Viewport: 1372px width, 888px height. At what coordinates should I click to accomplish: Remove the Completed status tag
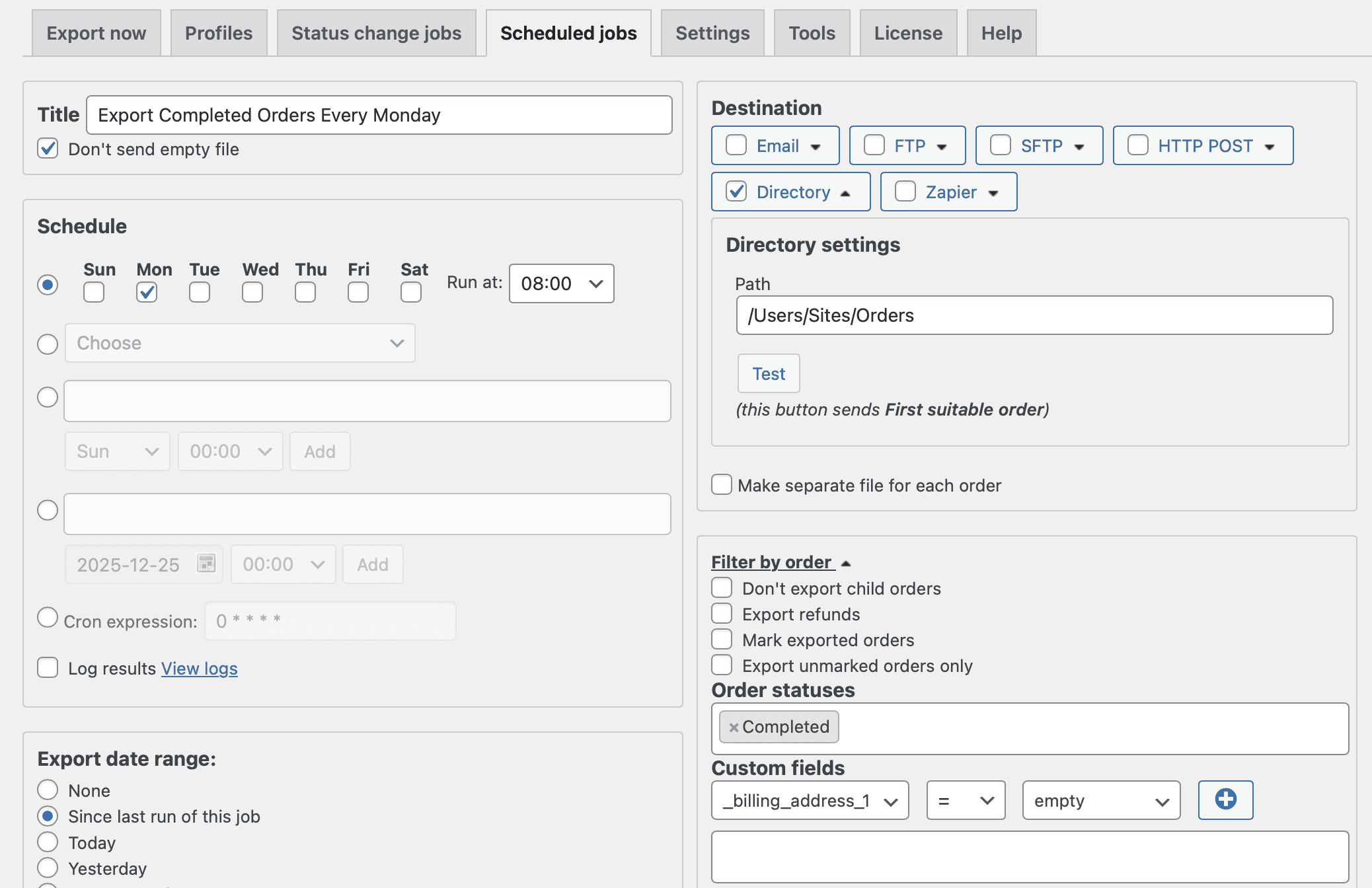[733, 727]
